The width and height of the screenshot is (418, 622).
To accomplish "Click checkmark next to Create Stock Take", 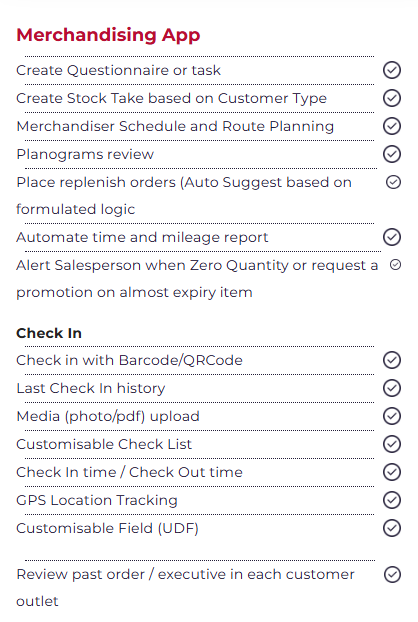I will (392, 98).
